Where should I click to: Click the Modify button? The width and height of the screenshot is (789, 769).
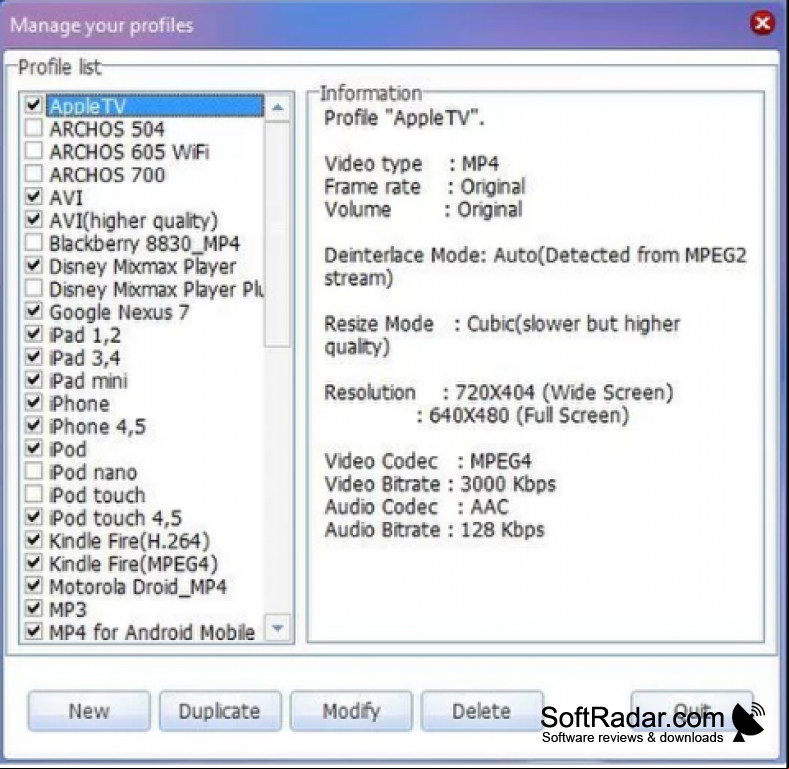pos(351,711)
